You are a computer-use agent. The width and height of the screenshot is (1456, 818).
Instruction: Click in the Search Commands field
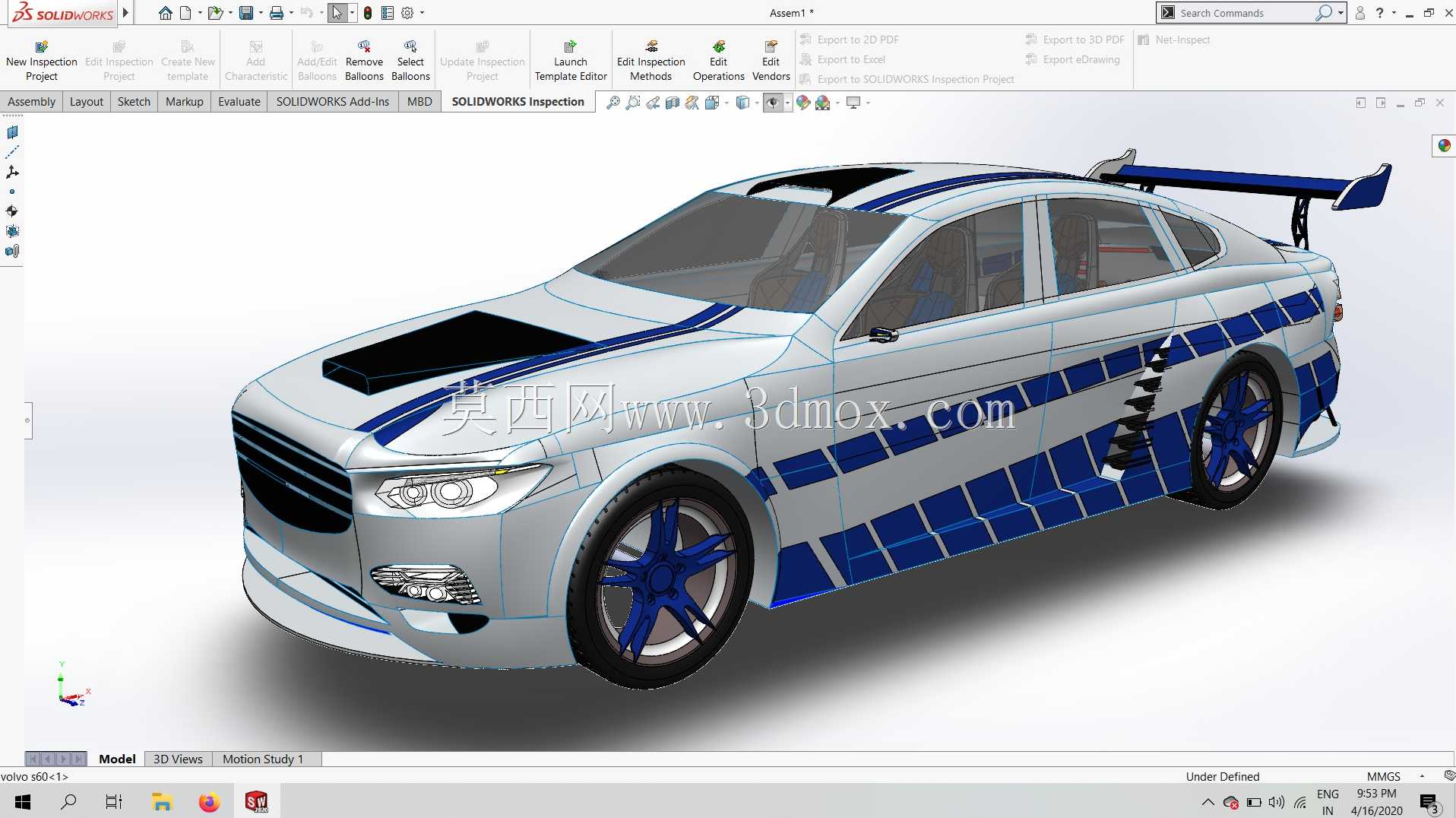coord(1245,13)
